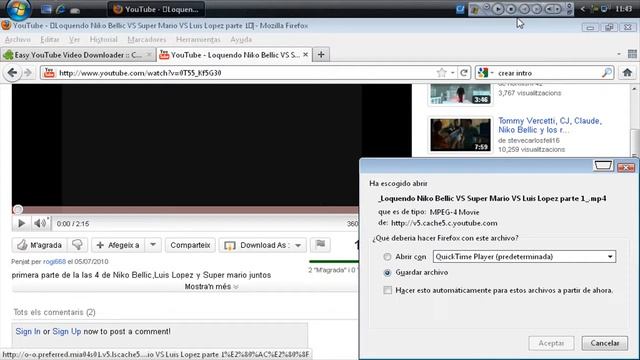Bookmark this page with the star
The height and width of the screenshot is (360, 640).
pyautogui.click(x=441, y=73)
